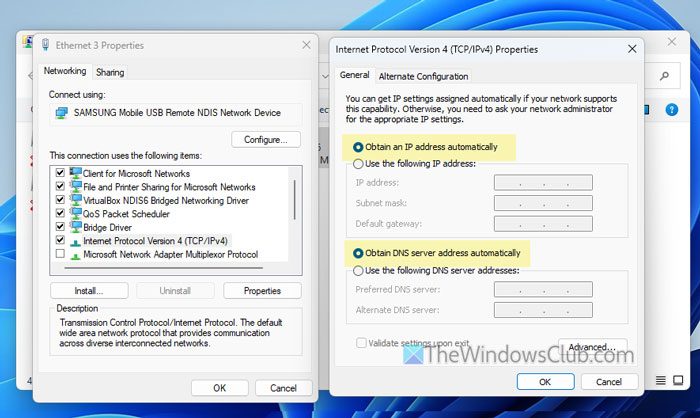Uncheck Client for Microsoft Networks
Image resolution: width=700 pixels, height=418 pixels.
(60, 172)
